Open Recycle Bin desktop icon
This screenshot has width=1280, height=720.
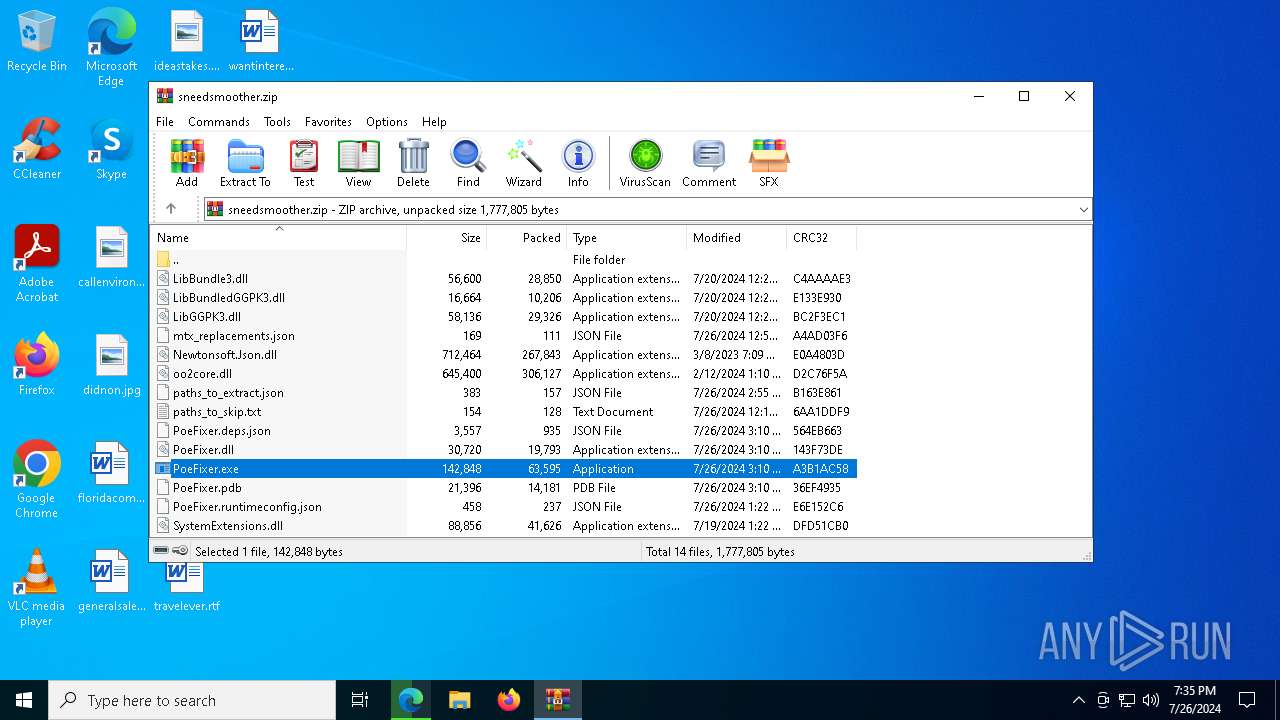point(37,42)
